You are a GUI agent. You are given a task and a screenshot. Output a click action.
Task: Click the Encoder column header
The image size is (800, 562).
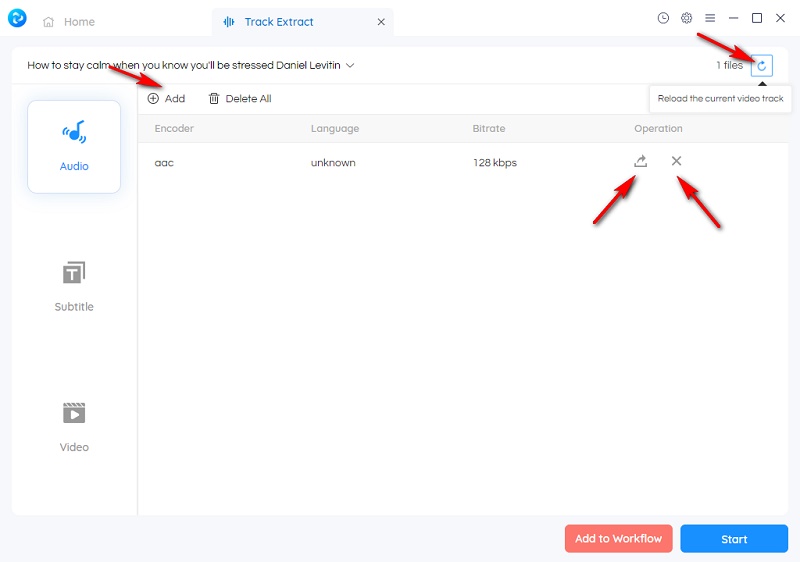pos(174,129)
